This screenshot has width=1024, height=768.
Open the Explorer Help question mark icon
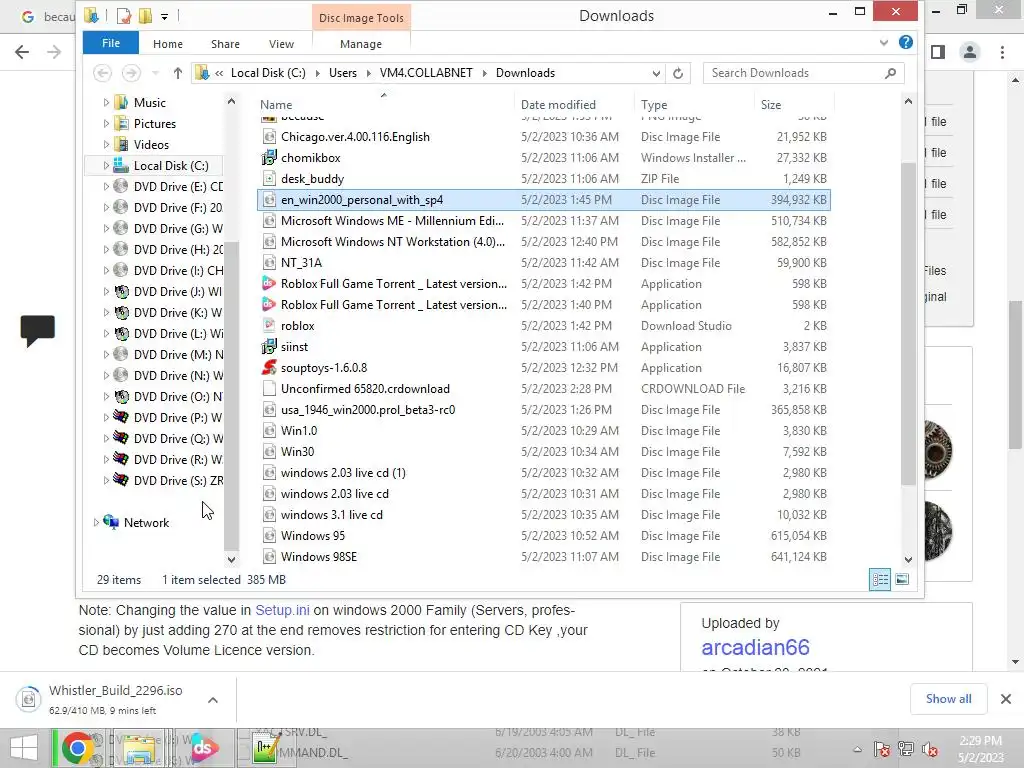905,42
